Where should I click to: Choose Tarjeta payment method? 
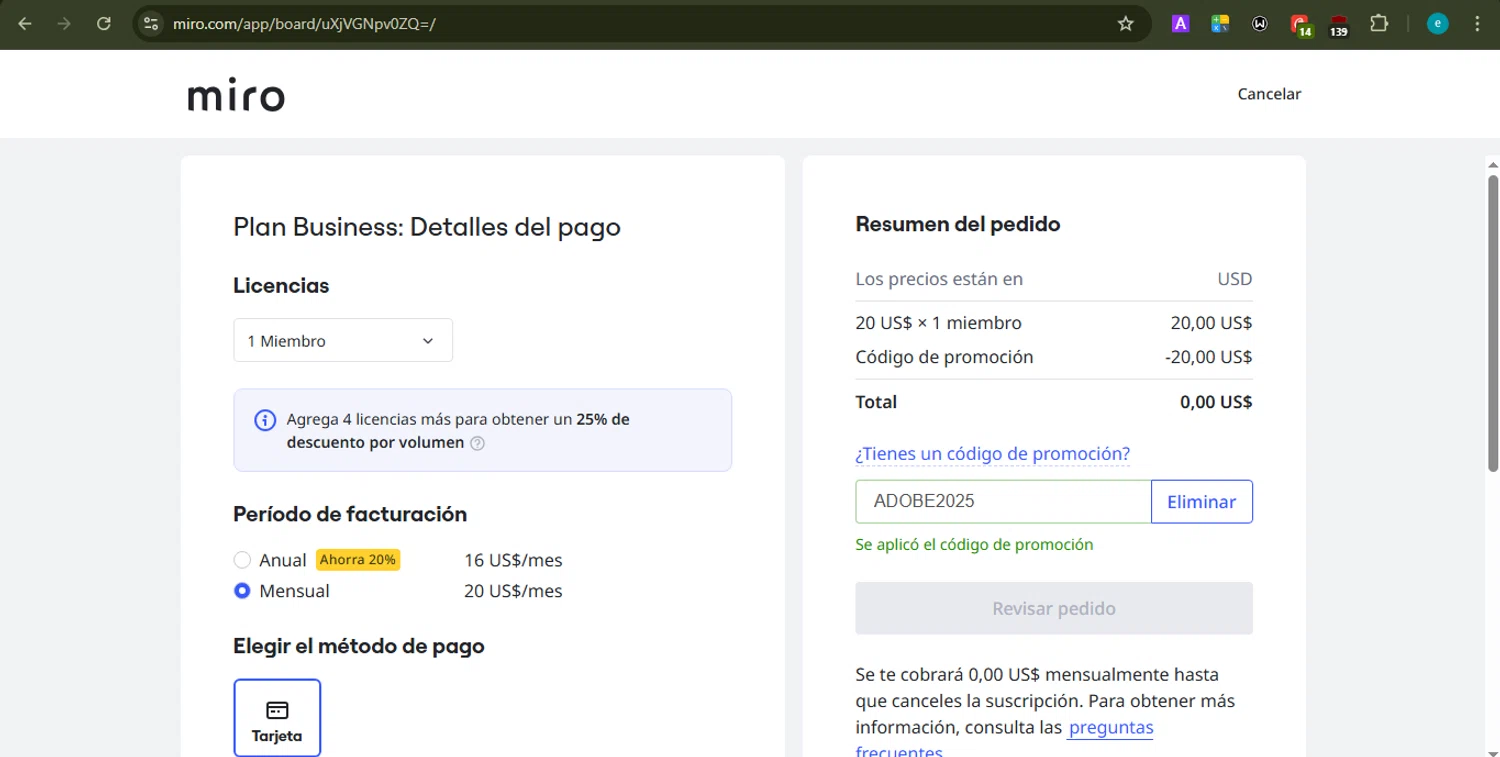coord(277,718)
